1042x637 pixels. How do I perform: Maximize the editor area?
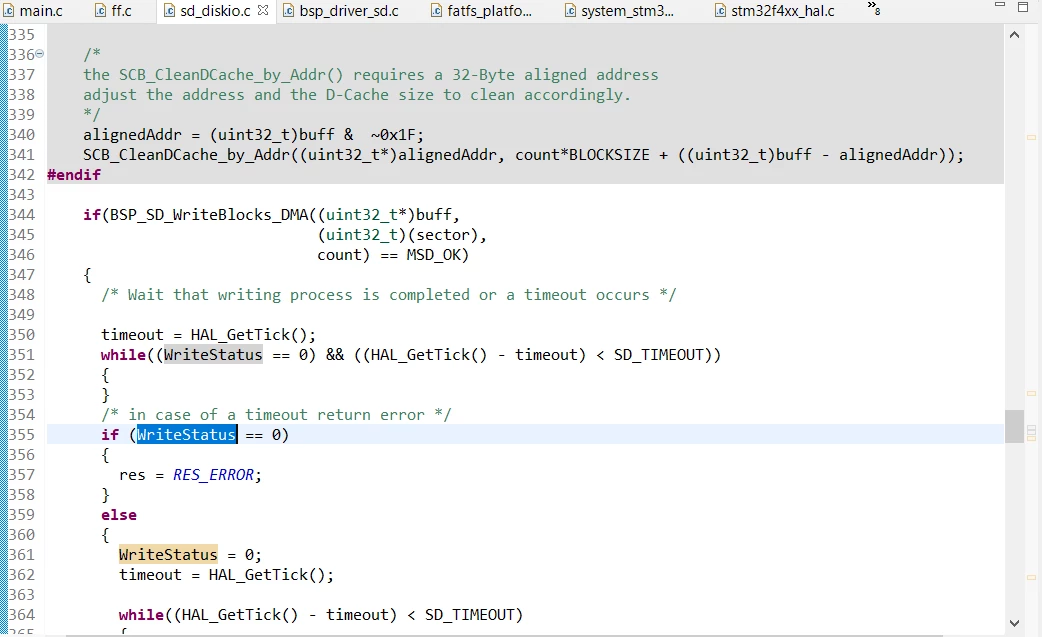click(1023, 7)
